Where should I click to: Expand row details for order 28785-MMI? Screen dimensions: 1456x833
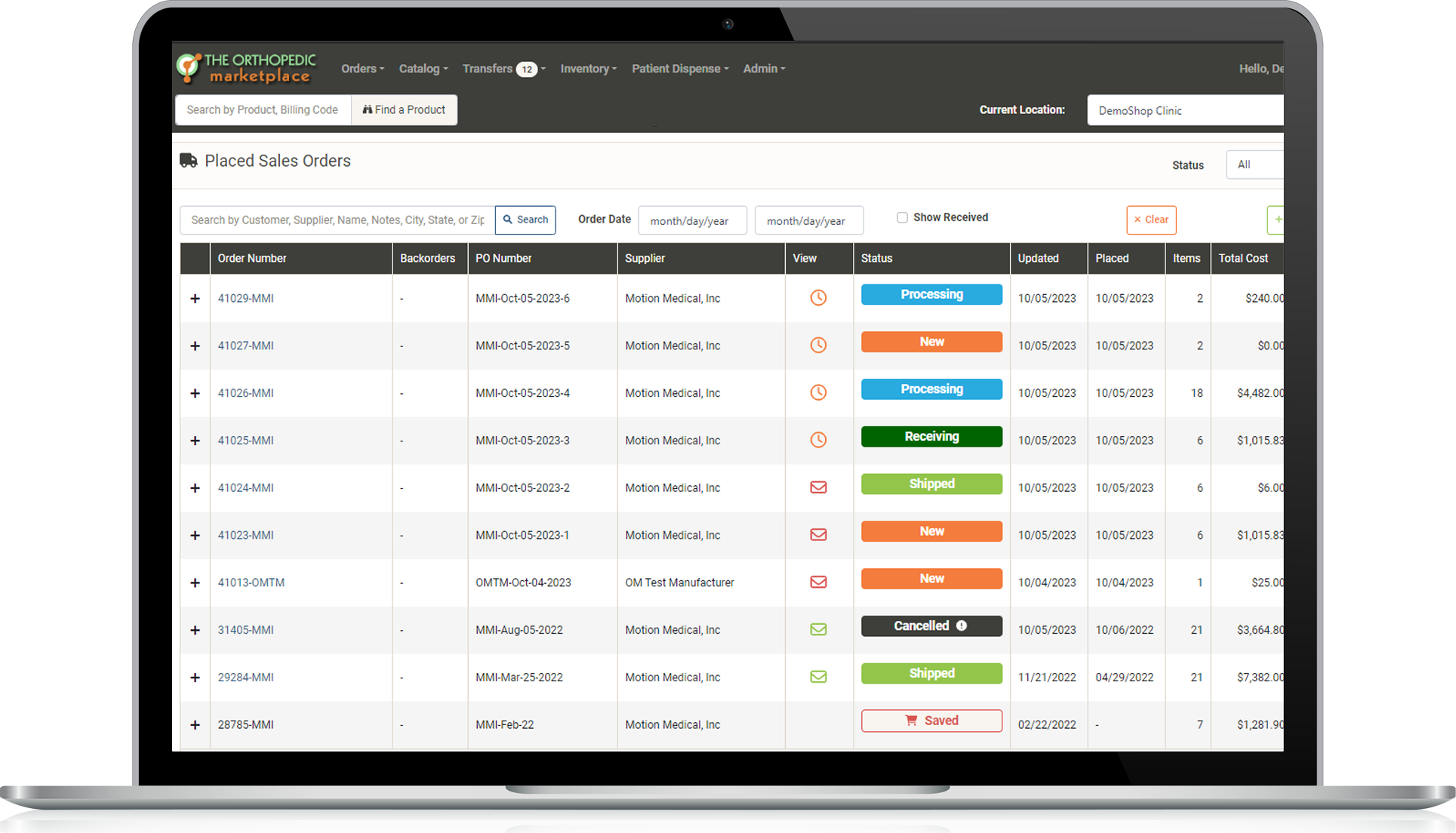(195, 725)
